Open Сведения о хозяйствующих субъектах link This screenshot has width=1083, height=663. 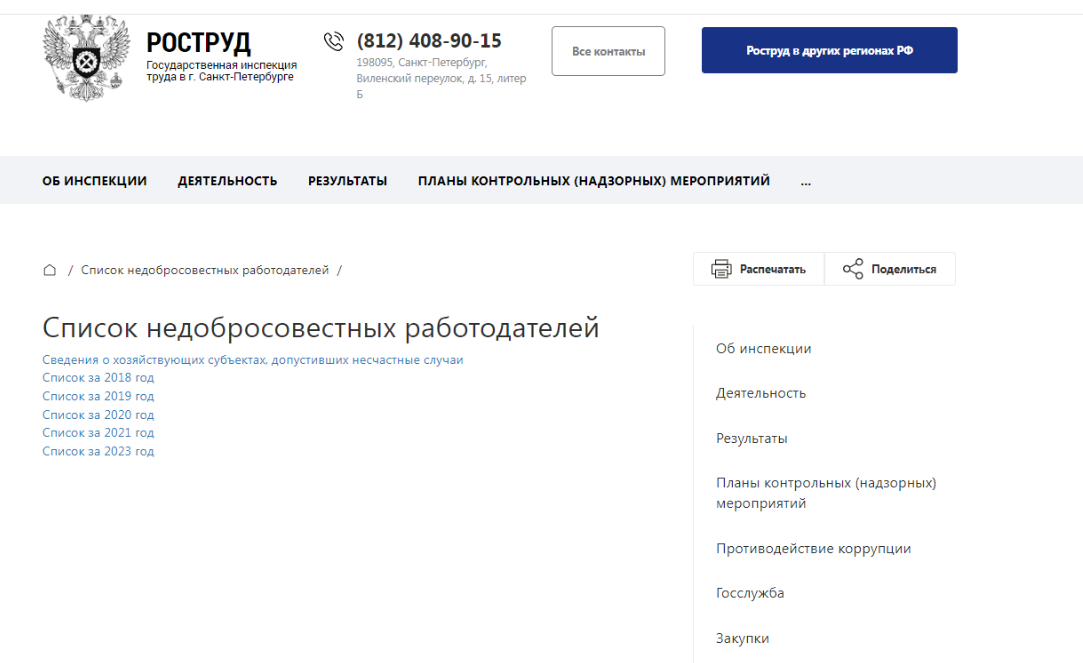coord(253,360)
